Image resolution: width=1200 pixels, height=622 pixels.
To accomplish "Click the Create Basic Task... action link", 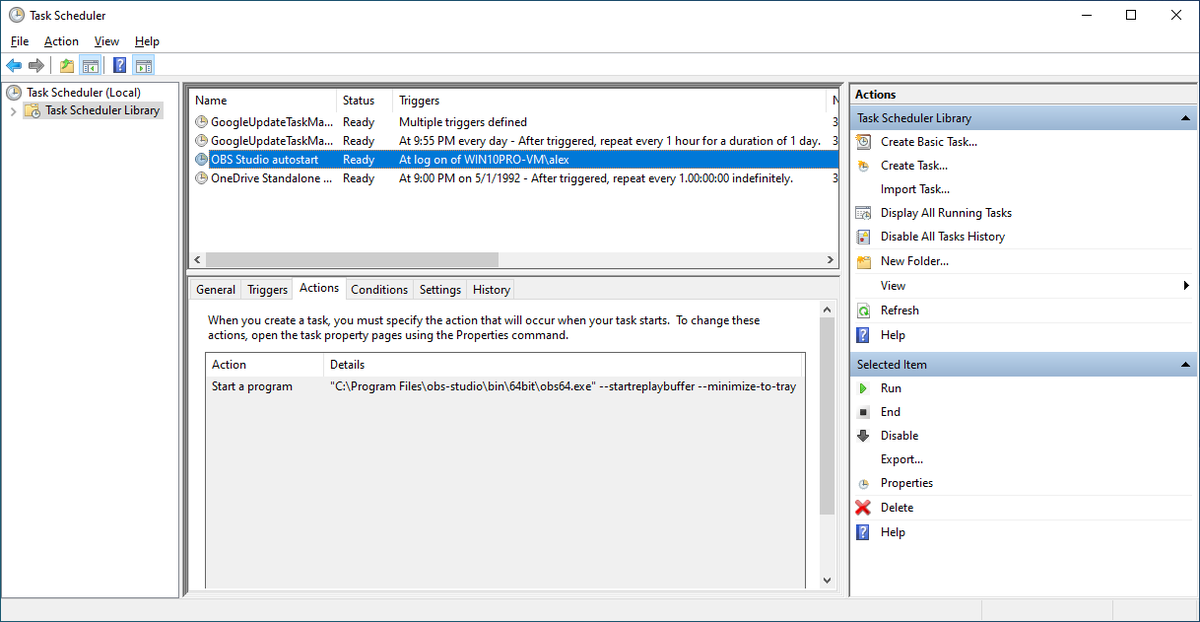I will [929, 142].
